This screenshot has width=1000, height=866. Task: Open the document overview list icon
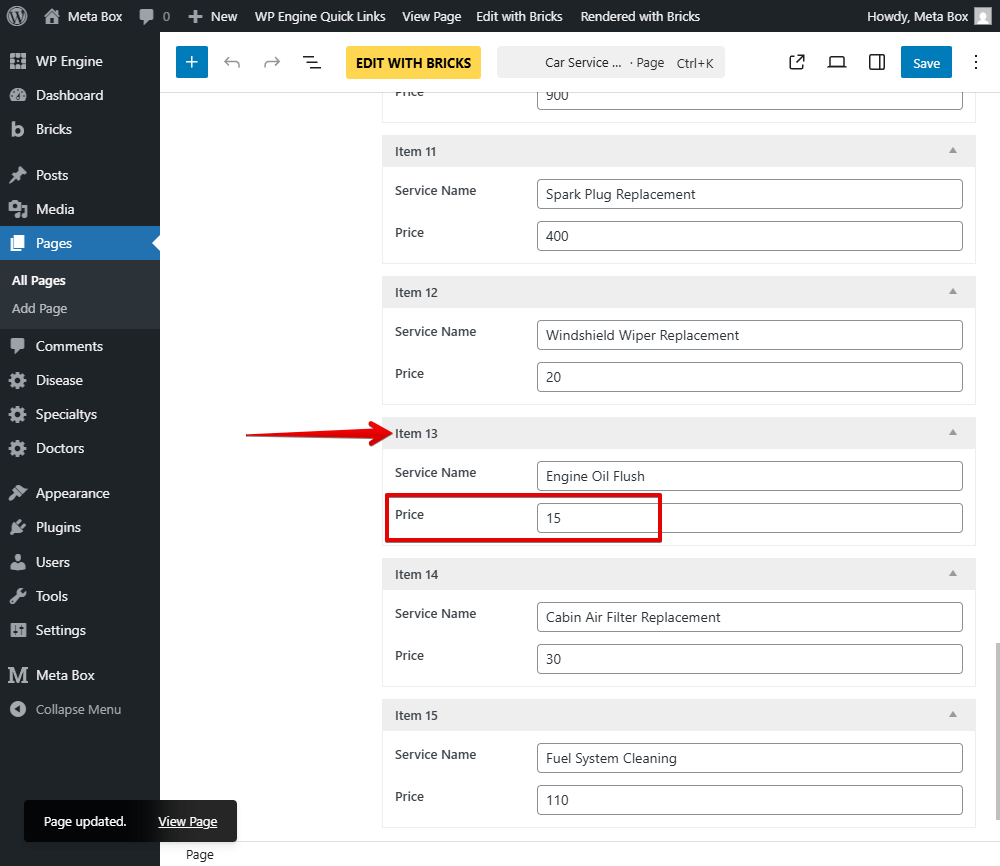[312, 62]
